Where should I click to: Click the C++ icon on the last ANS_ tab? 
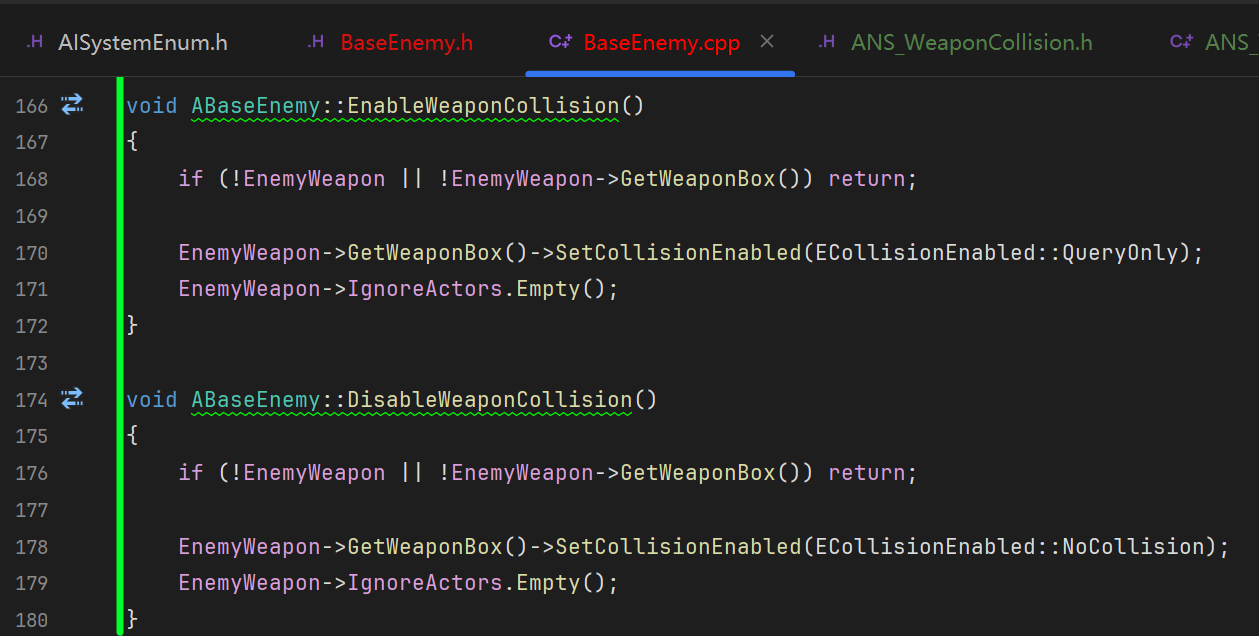(1182, 42)
